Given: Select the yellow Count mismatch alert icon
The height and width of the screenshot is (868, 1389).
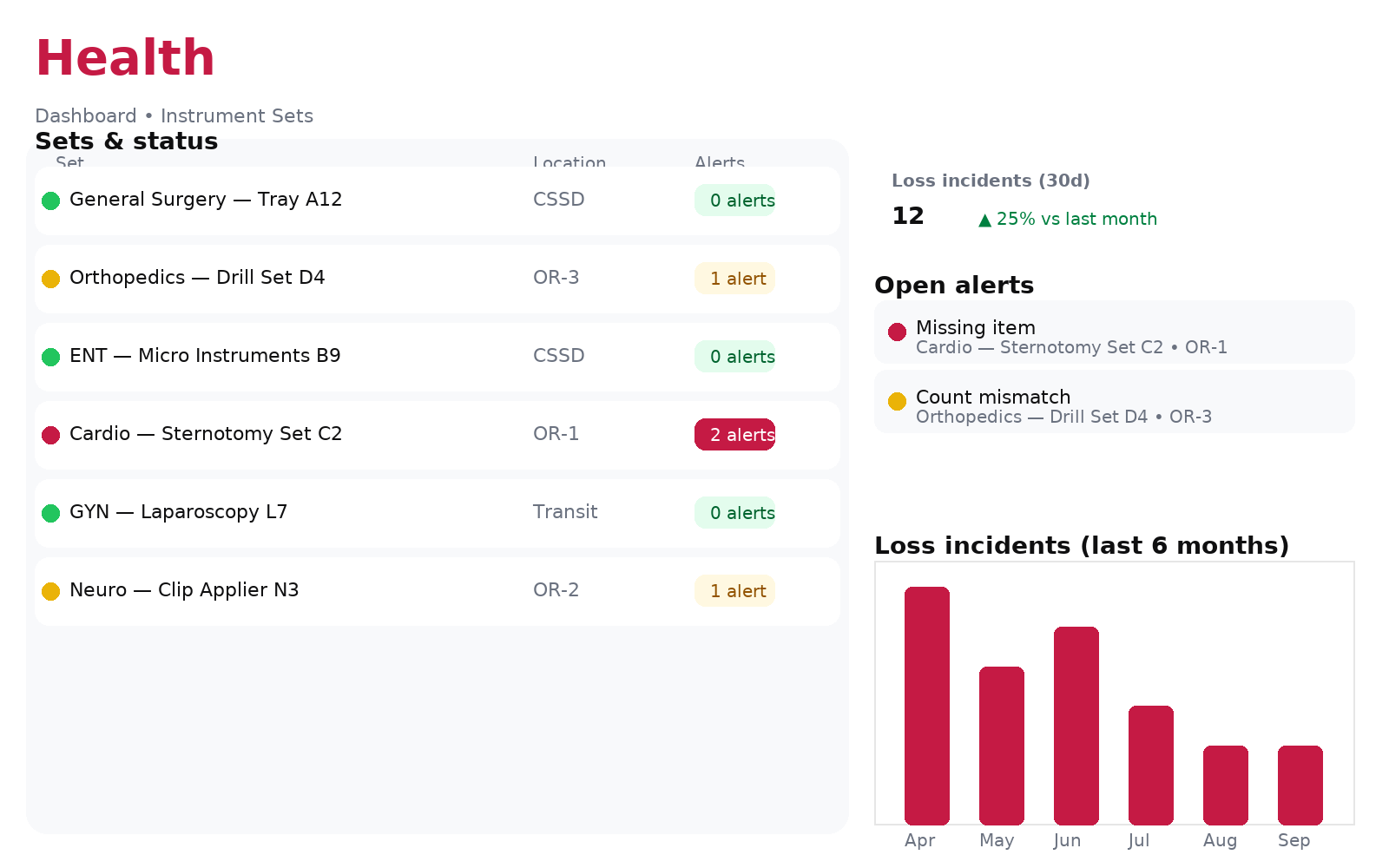Looking at the screenshot, I should pos(897,401).
